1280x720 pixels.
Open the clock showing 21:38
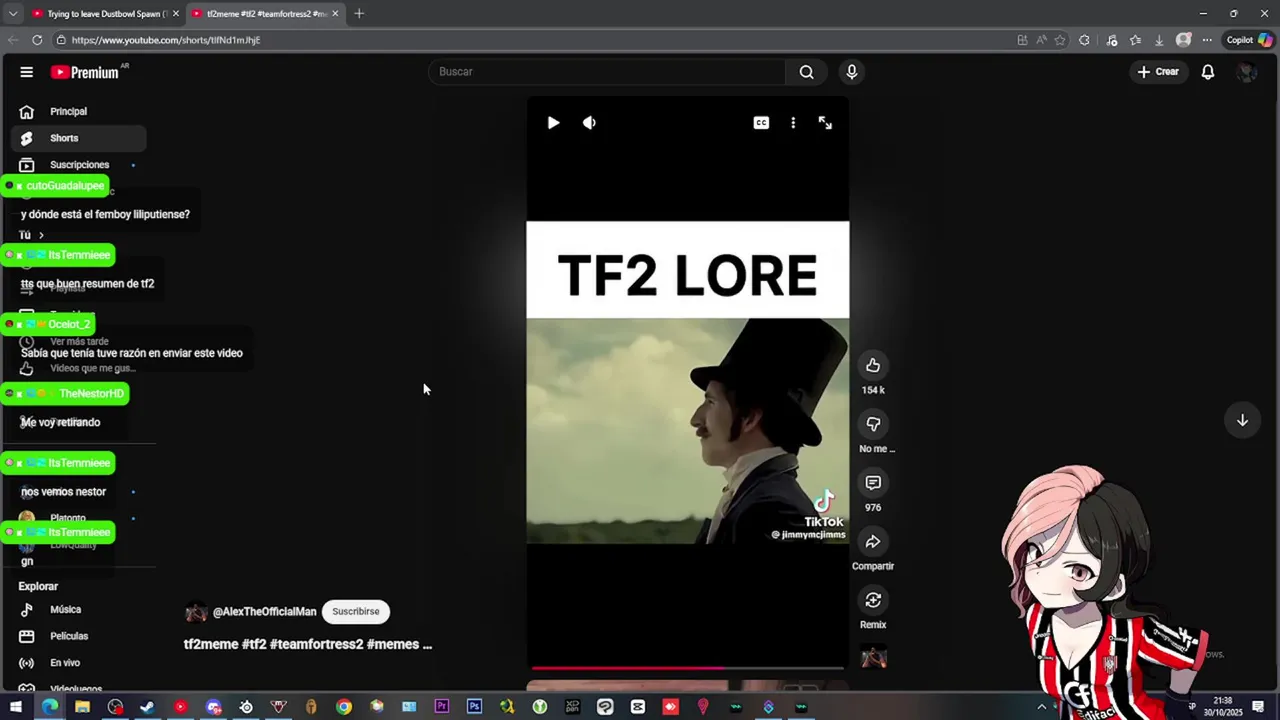pos(1222,706)
